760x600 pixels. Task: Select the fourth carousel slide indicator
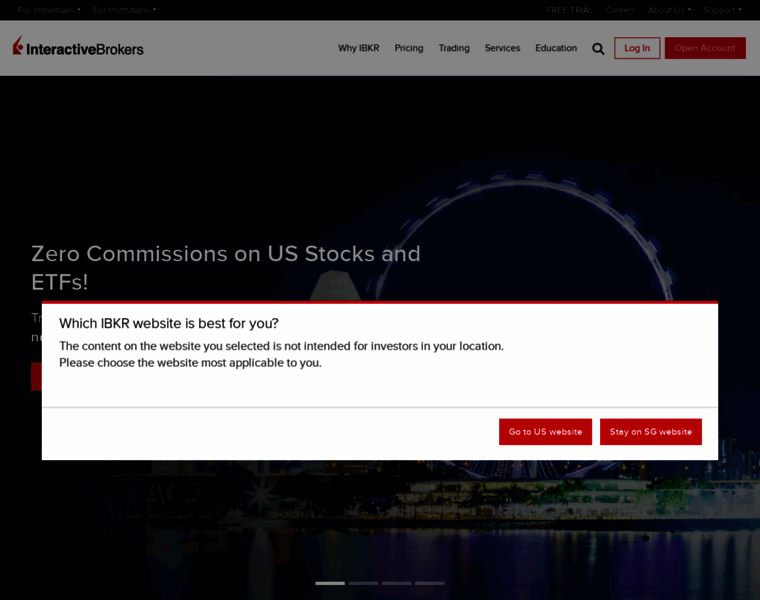pyautogui.click(x=429, y=583)
